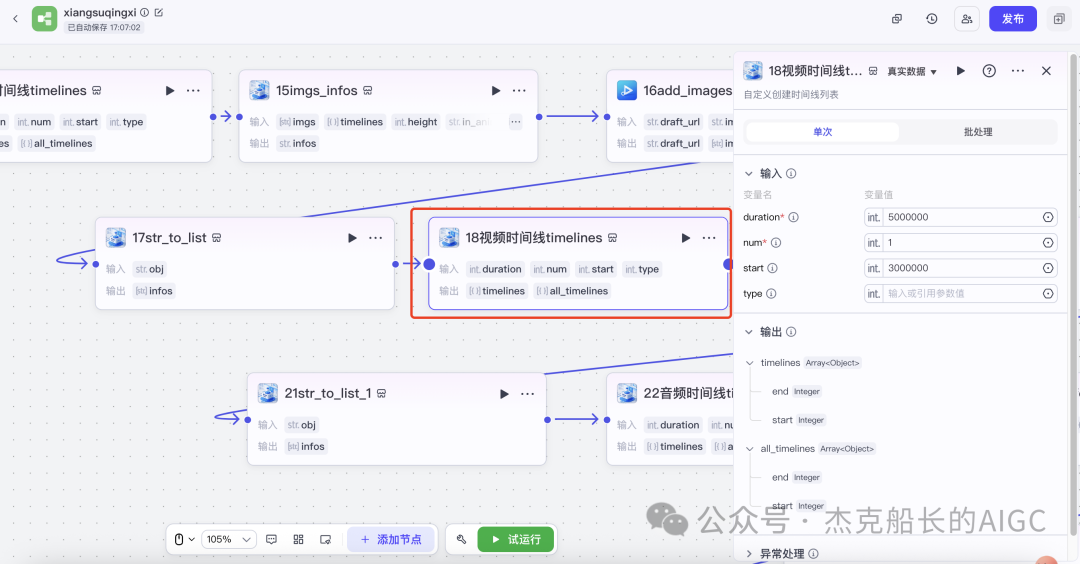Toggle the minimap icon in bottom toolbar
The image size is (1080, 564).
pyautogui.click(x=326, y=539)
